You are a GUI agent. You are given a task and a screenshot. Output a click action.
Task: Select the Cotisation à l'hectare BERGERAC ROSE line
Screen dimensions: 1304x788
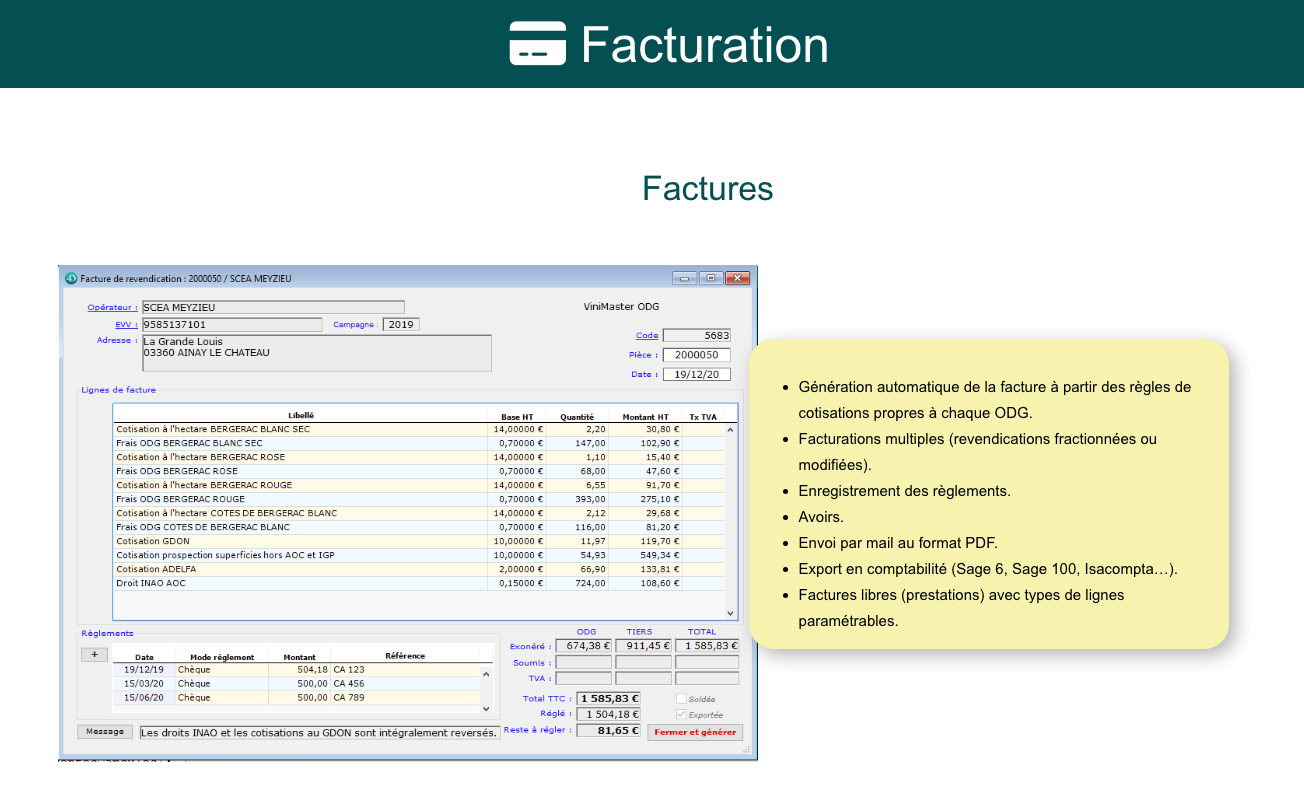tap(419, 457)
